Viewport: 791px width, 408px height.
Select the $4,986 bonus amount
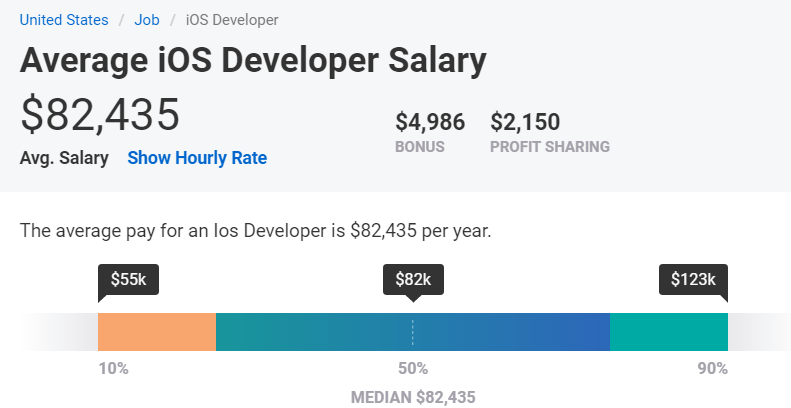pos(430,122)
